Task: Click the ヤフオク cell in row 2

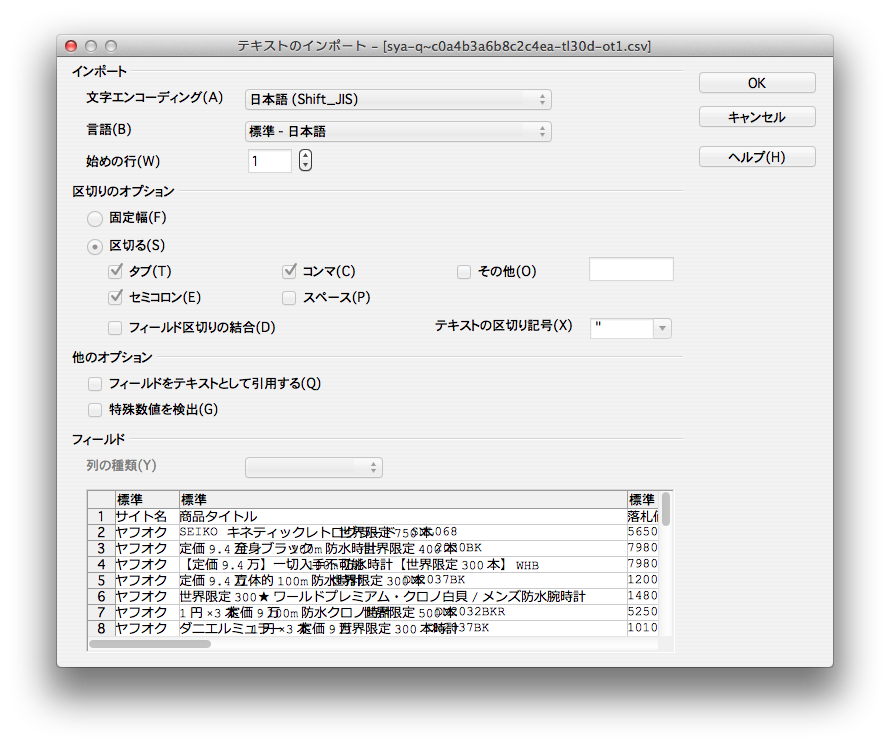Action: pyautogui.click(x=146, y=532)
